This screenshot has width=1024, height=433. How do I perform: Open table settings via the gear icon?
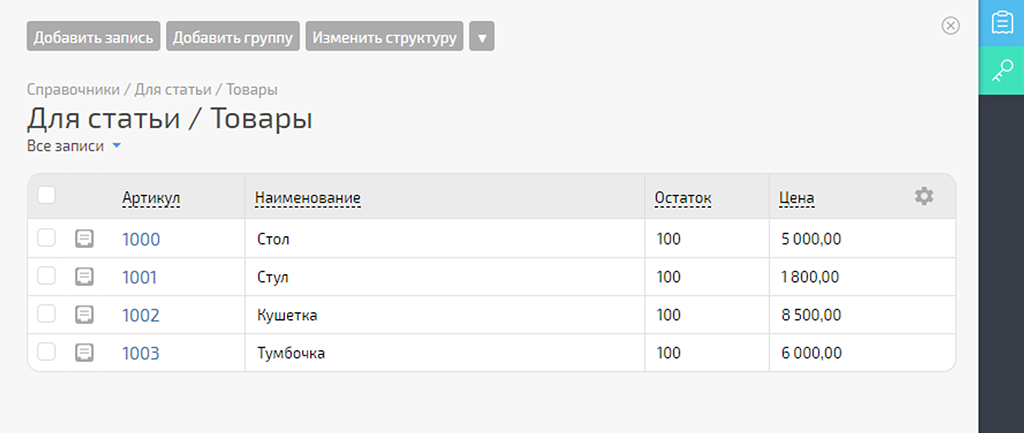[923, 196]
